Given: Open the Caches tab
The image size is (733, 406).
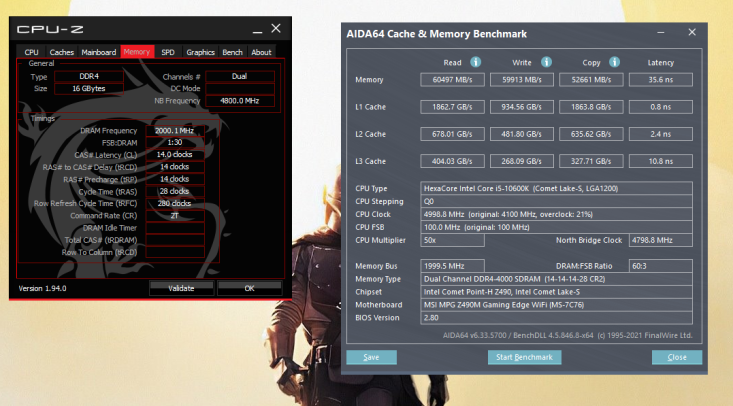Looking at the screenshot, I should pyautogui.click(x=62, y=52).
